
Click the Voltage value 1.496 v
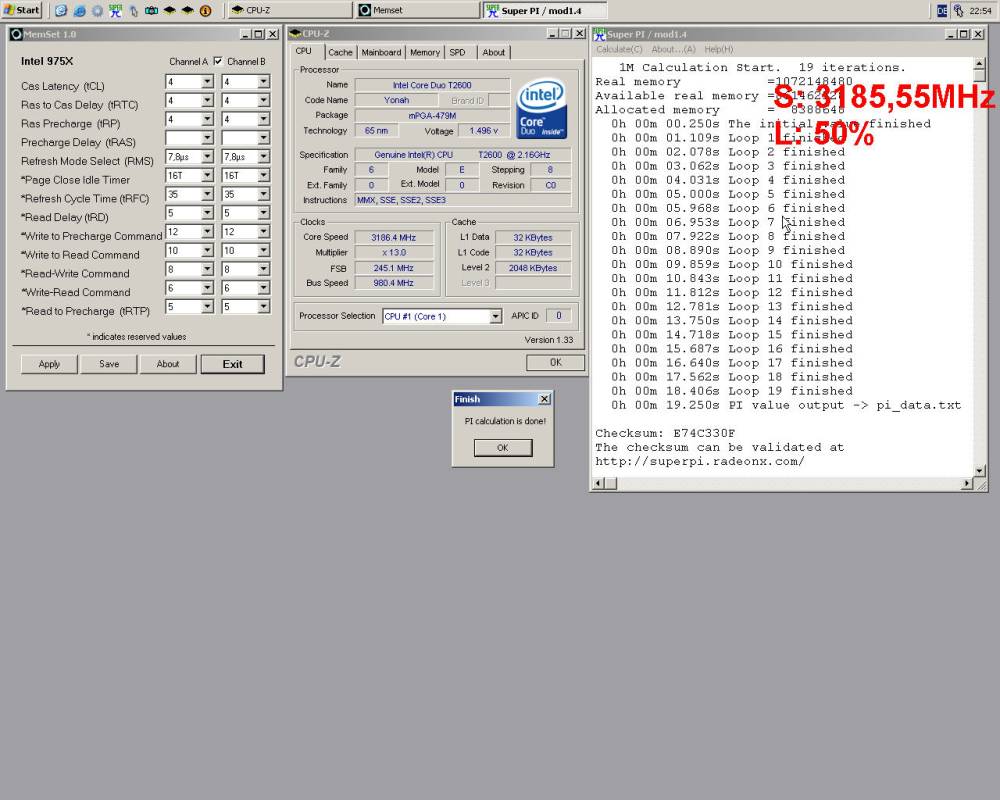pos(483,131)
